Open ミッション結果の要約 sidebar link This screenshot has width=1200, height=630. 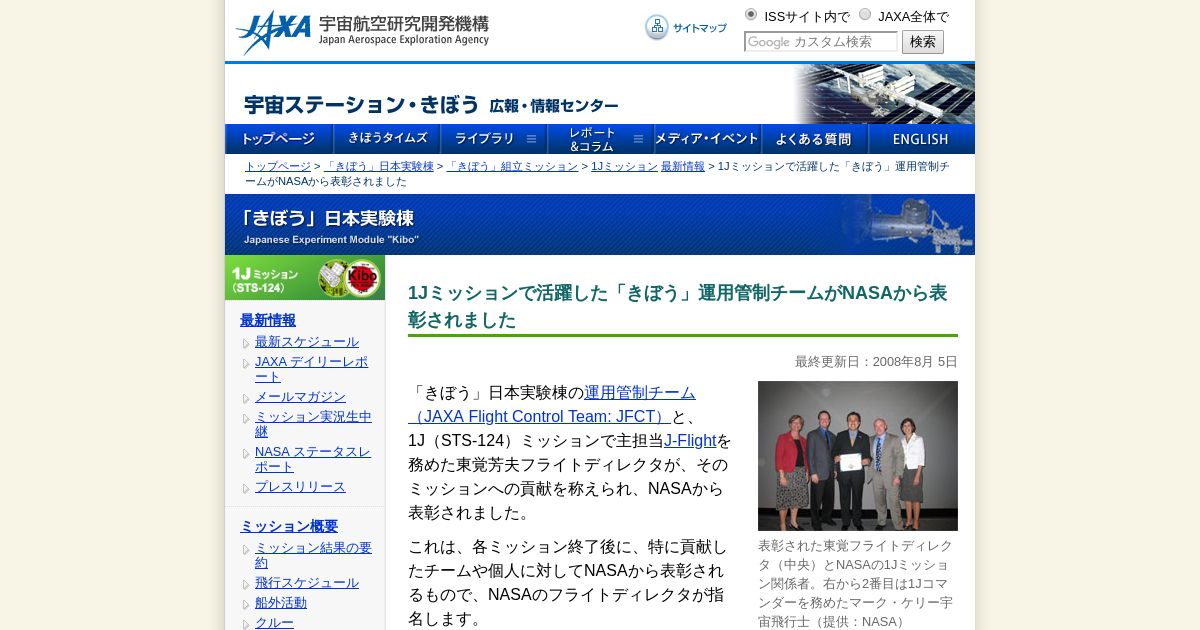pos(313,555)
